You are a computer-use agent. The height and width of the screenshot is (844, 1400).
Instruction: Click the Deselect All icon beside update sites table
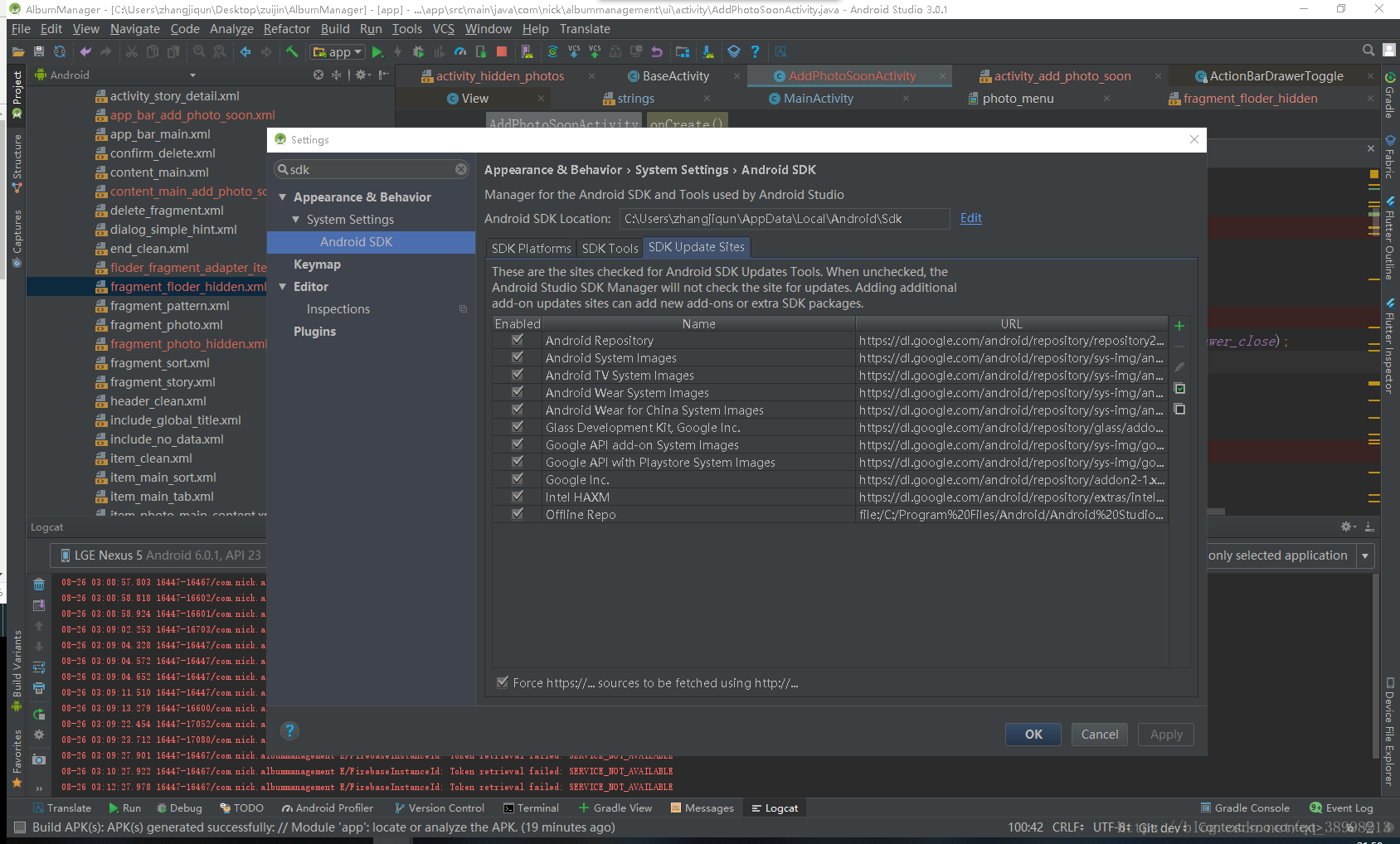(1179, 410)
